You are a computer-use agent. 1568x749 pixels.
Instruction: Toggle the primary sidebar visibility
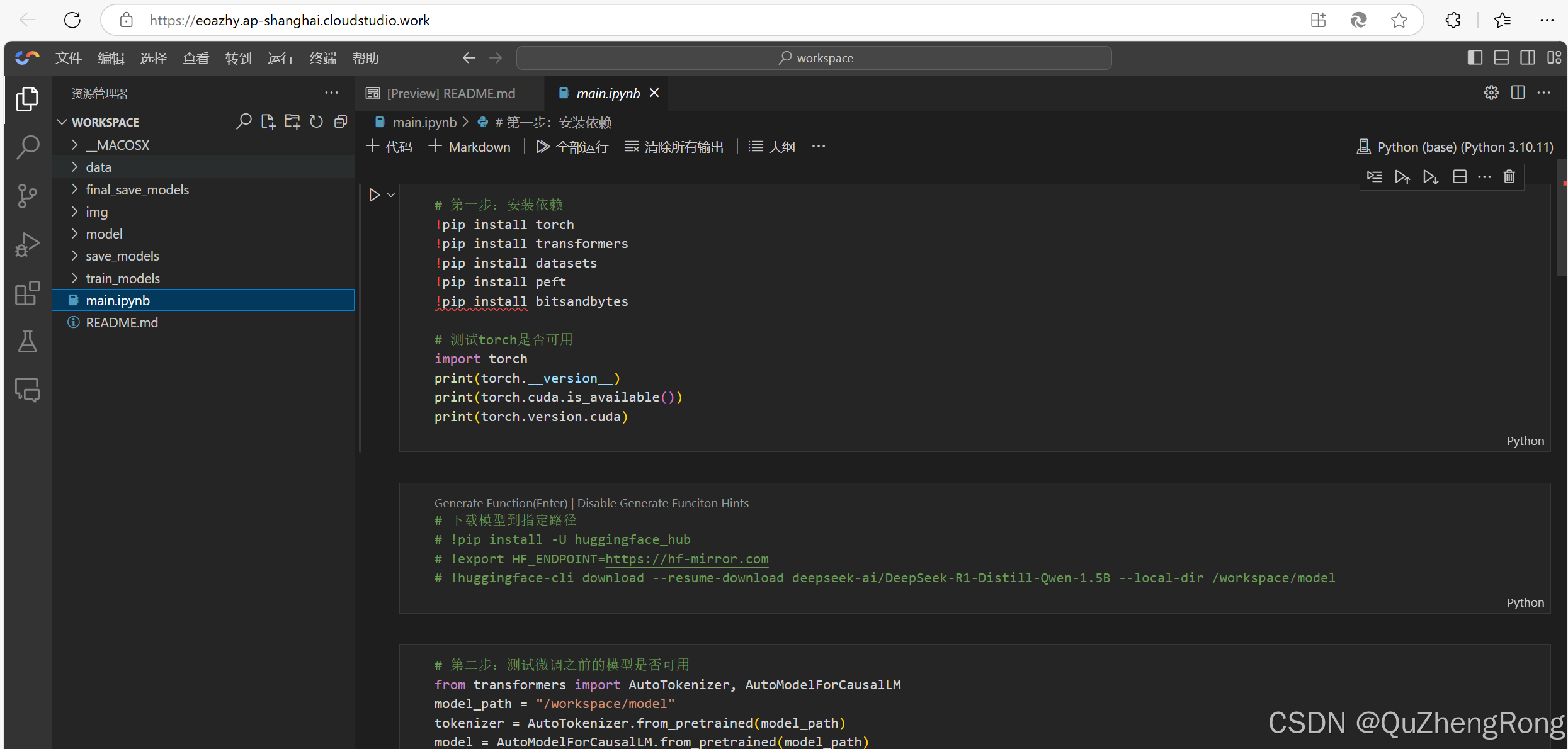point(1475,58)
